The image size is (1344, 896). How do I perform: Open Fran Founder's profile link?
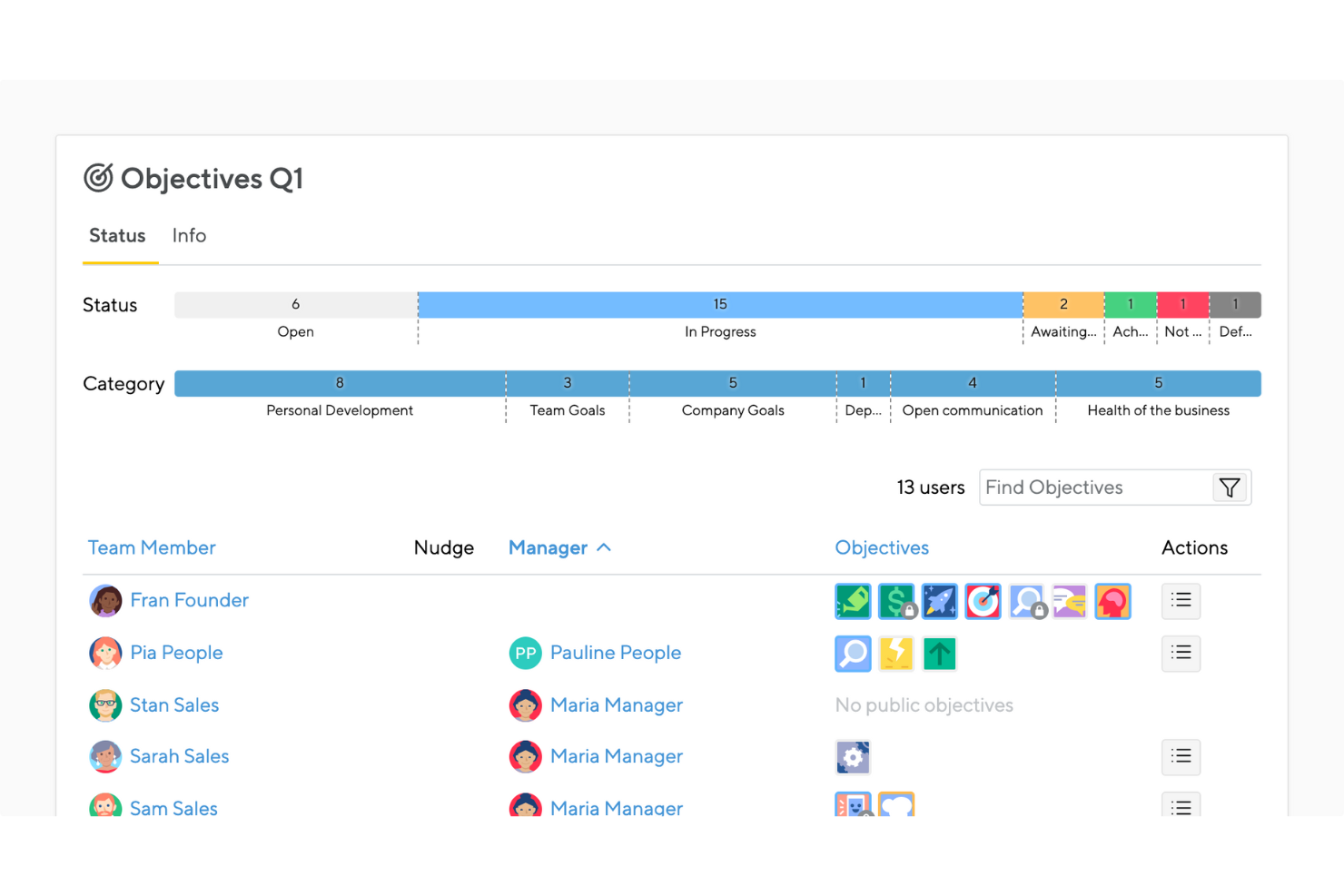(x=189, y=600)
